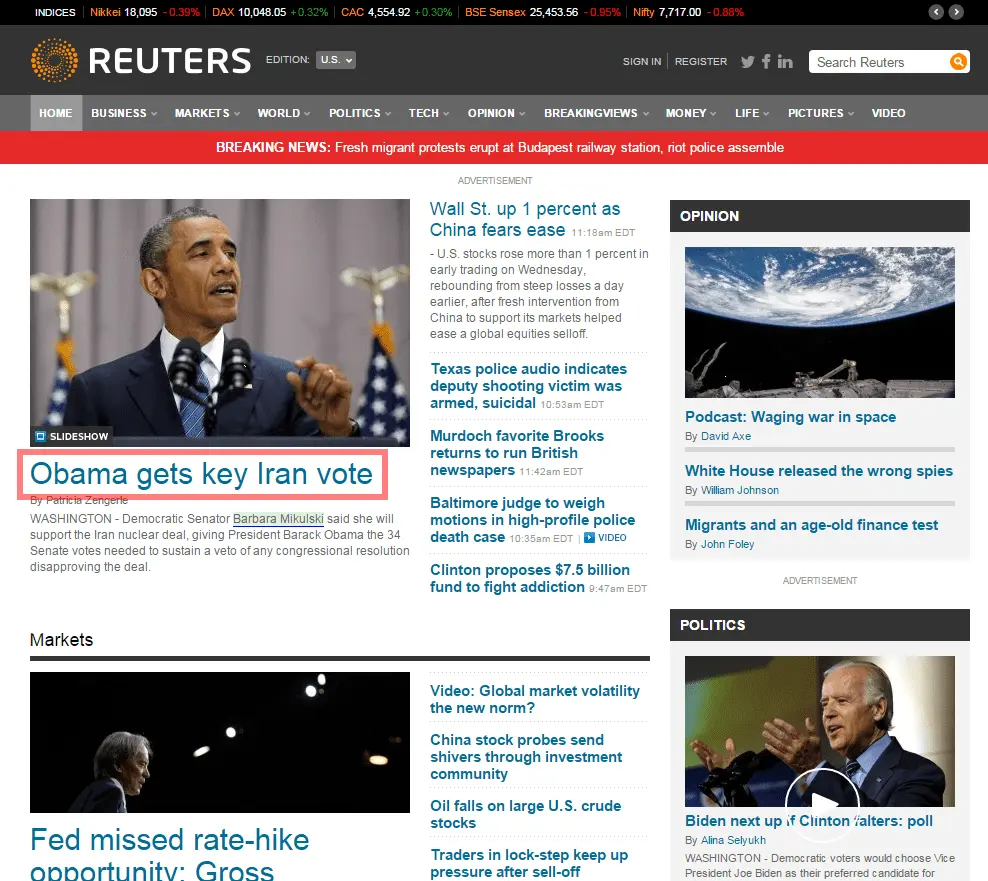Open 'White House released the wrong spies'
The image size is (988, 881).
pyautogui.click(x=819, y=471)
